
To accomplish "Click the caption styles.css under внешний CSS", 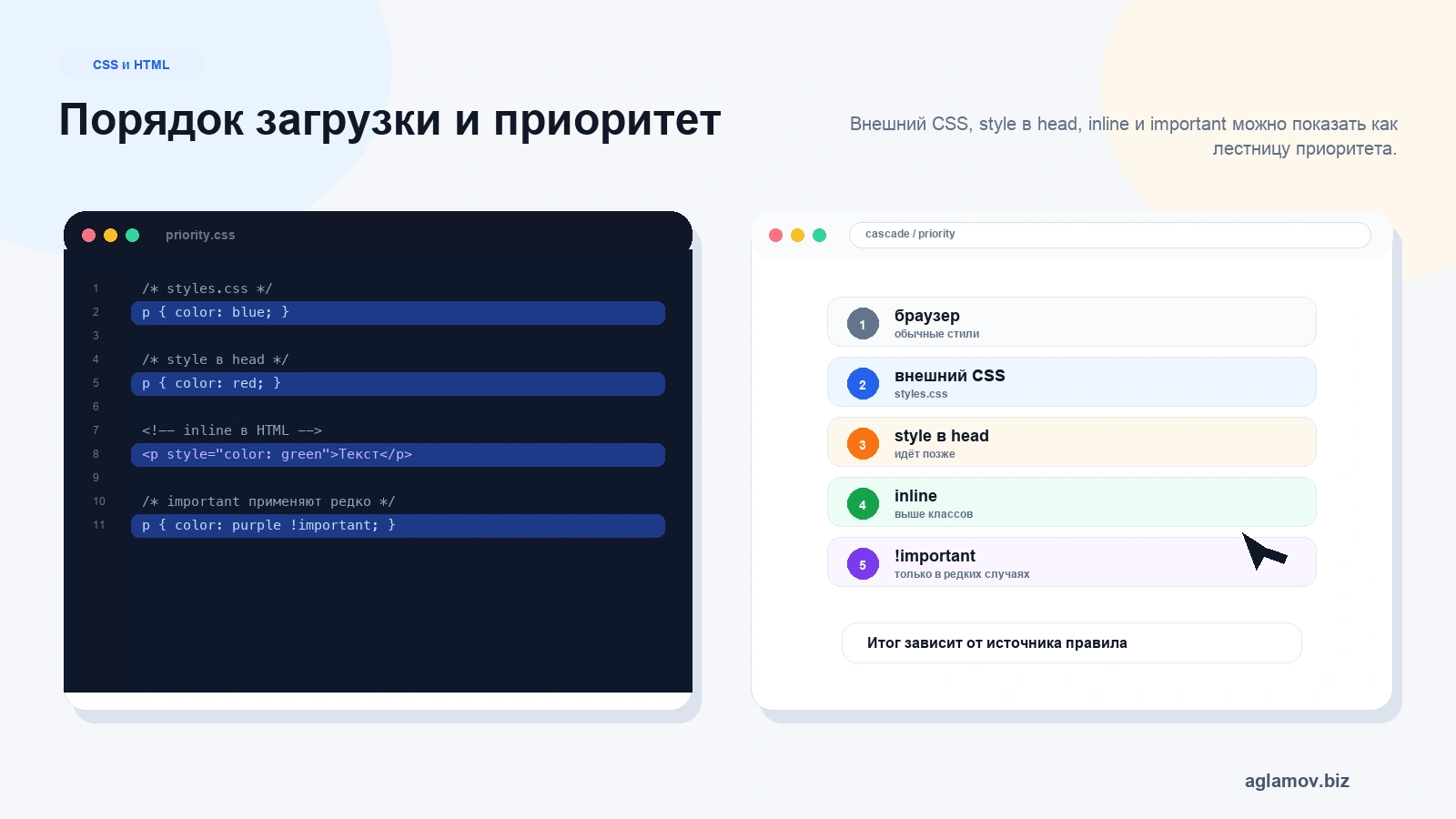I will [920, 394].
